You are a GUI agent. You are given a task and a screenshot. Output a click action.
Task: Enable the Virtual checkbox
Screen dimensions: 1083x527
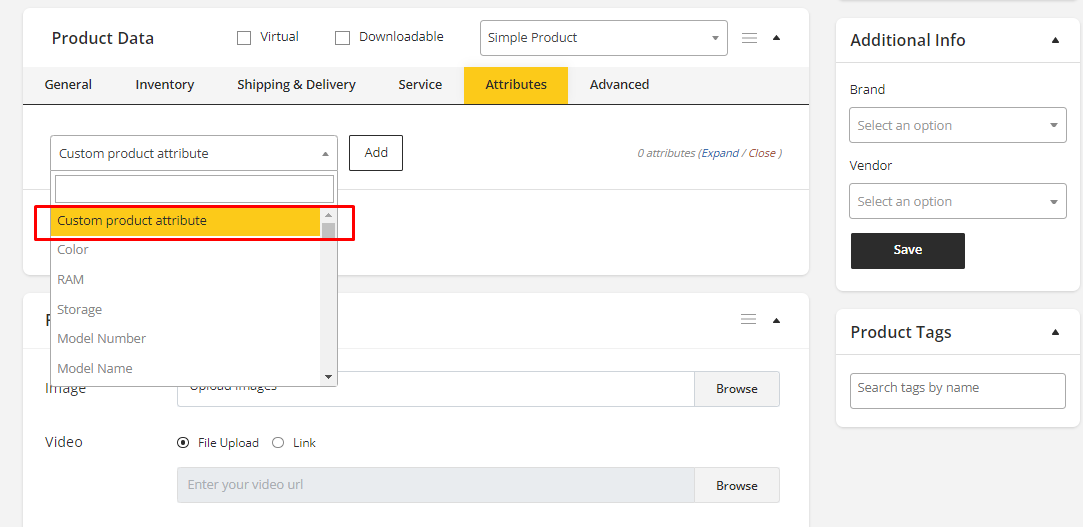(244, 38)
